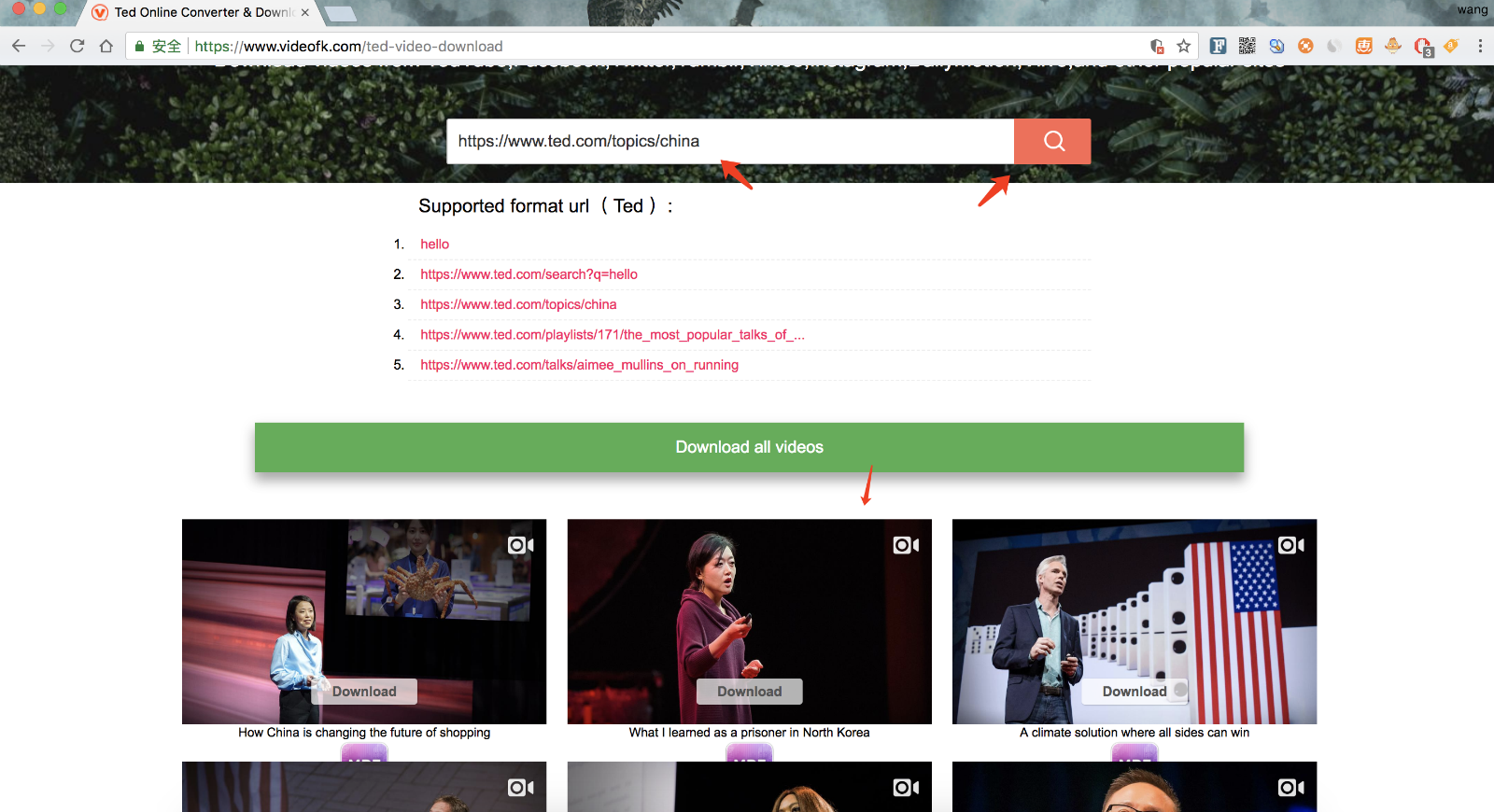Open the blue F extension icon
Viewport: 1494px width, 812px height.
click(x=1218, y=46)
